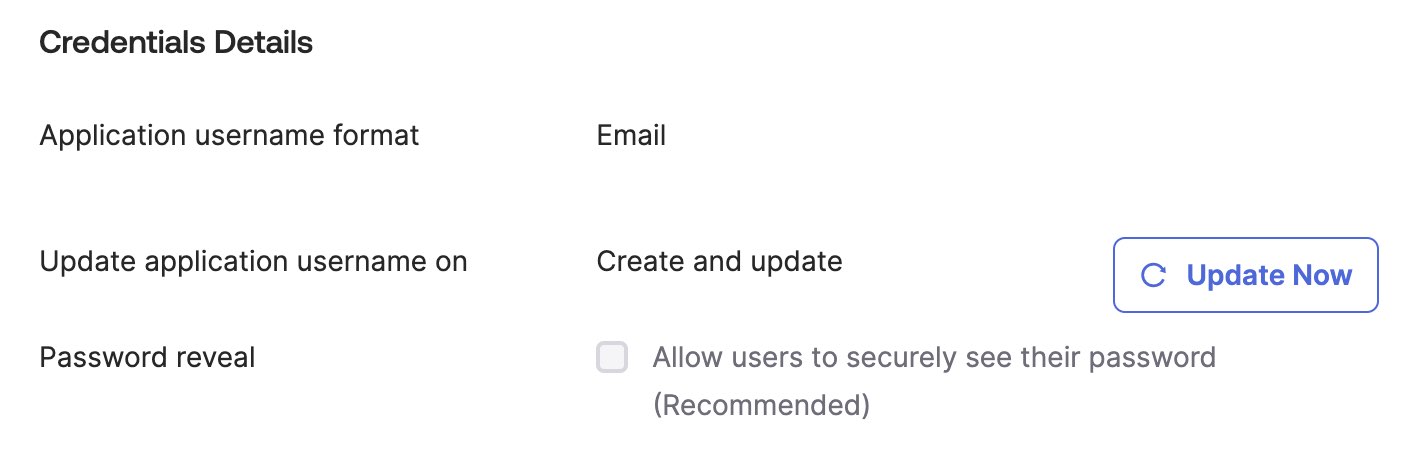Trigger an immediate username update
Image resolution: width=1416 pixels, height=468 pixels.
tap(1245, 275)
